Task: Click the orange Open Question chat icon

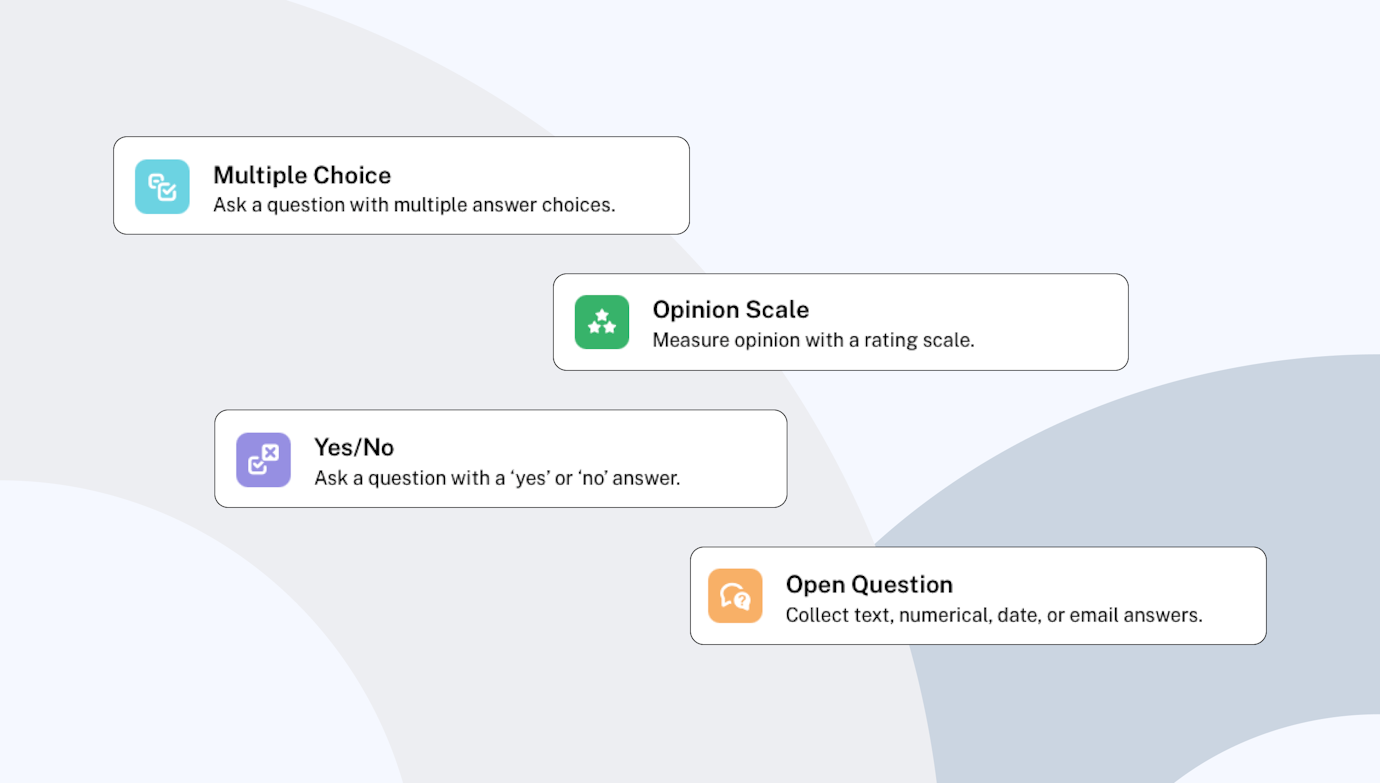Action: pos(735,596)
